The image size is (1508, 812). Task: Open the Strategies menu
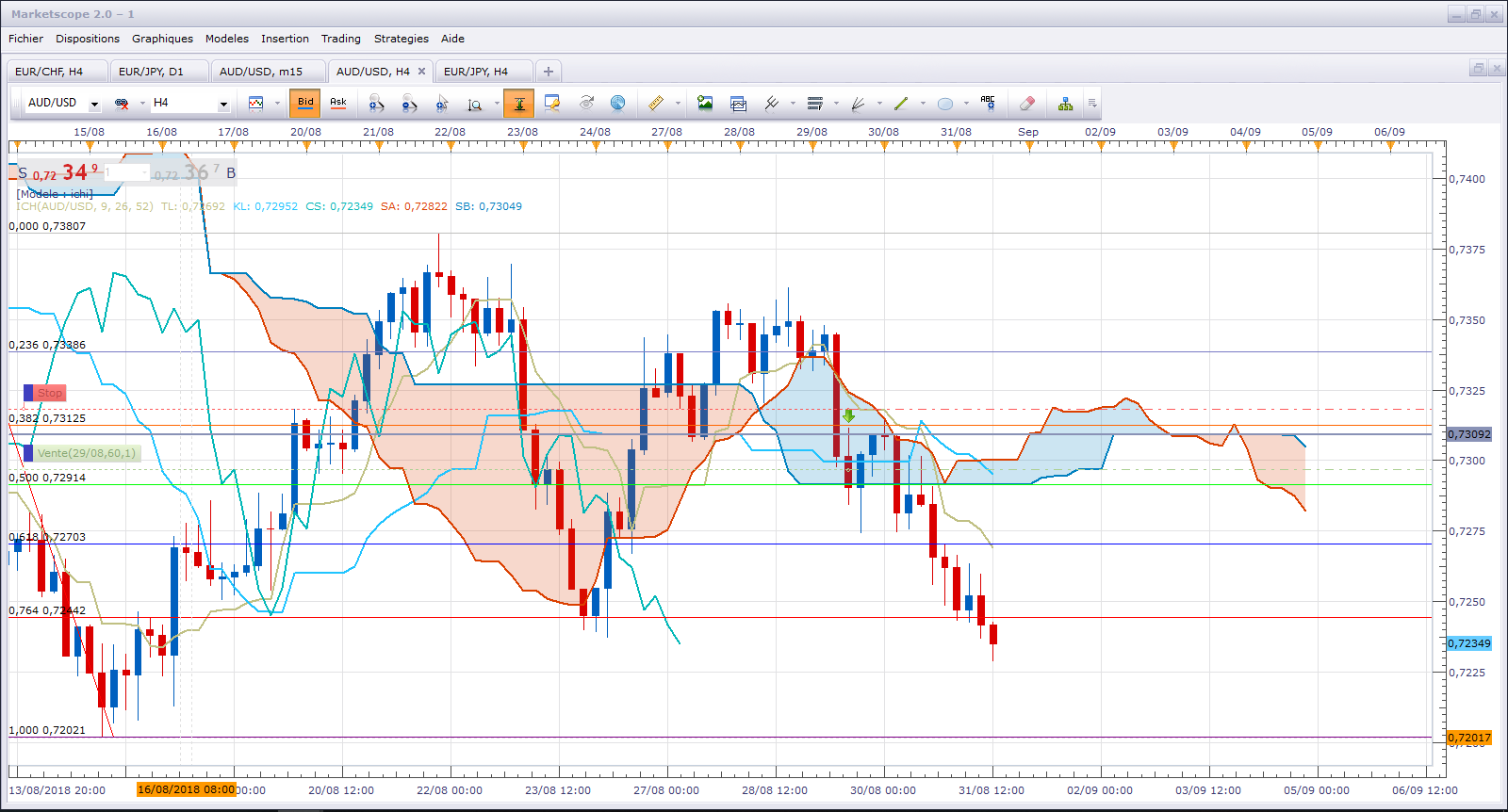401,39
